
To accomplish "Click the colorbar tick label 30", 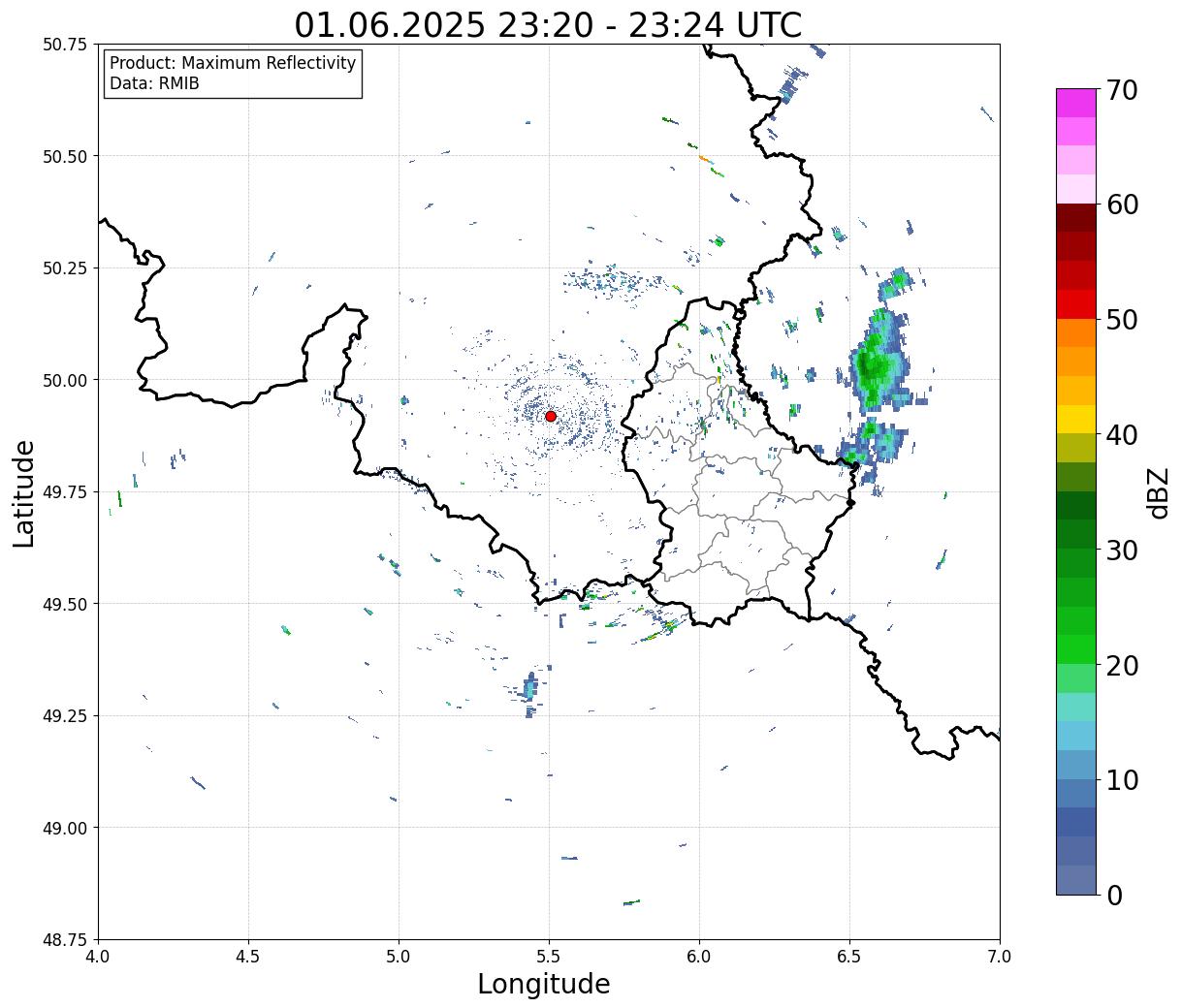I will pos(1122,550).
